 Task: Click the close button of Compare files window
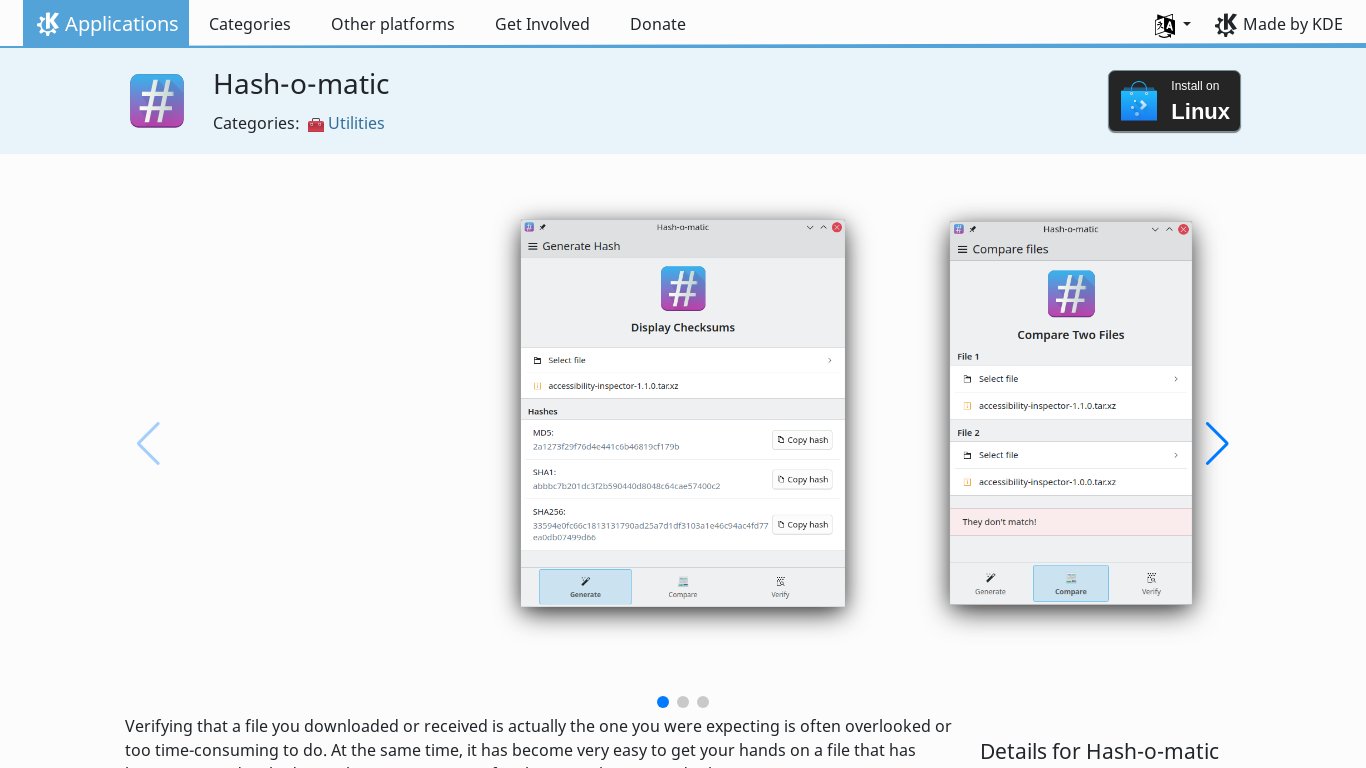1184,229
